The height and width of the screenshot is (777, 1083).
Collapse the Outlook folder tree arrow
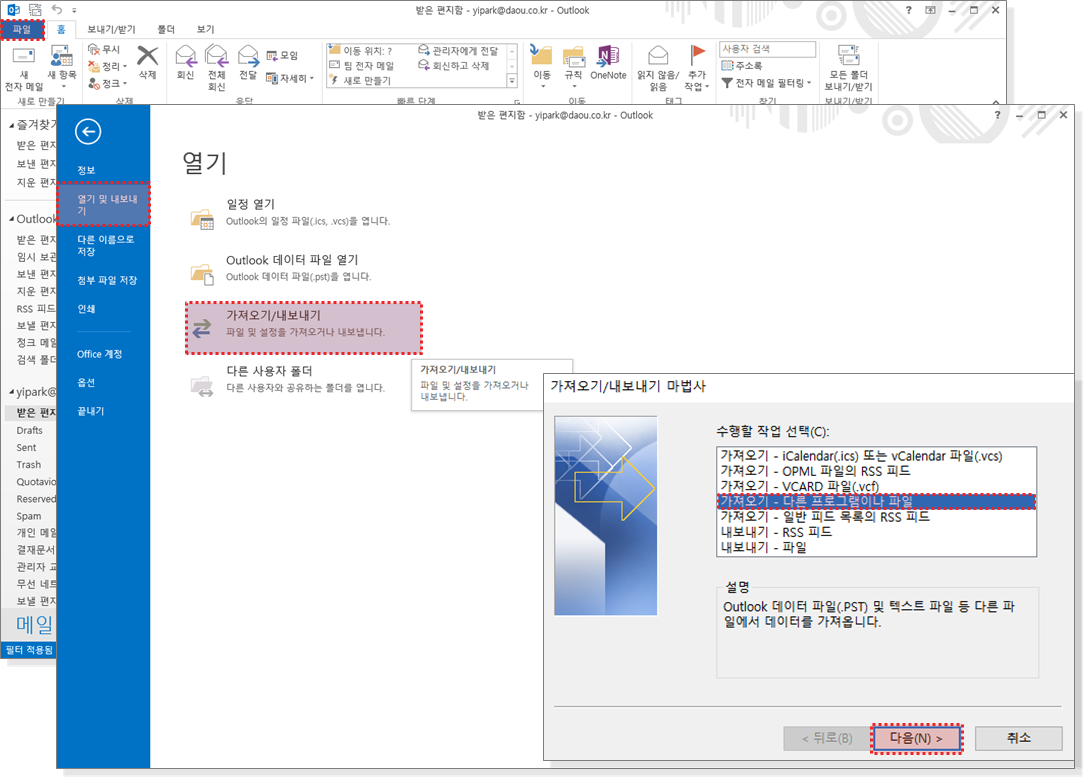coord(11,219)
